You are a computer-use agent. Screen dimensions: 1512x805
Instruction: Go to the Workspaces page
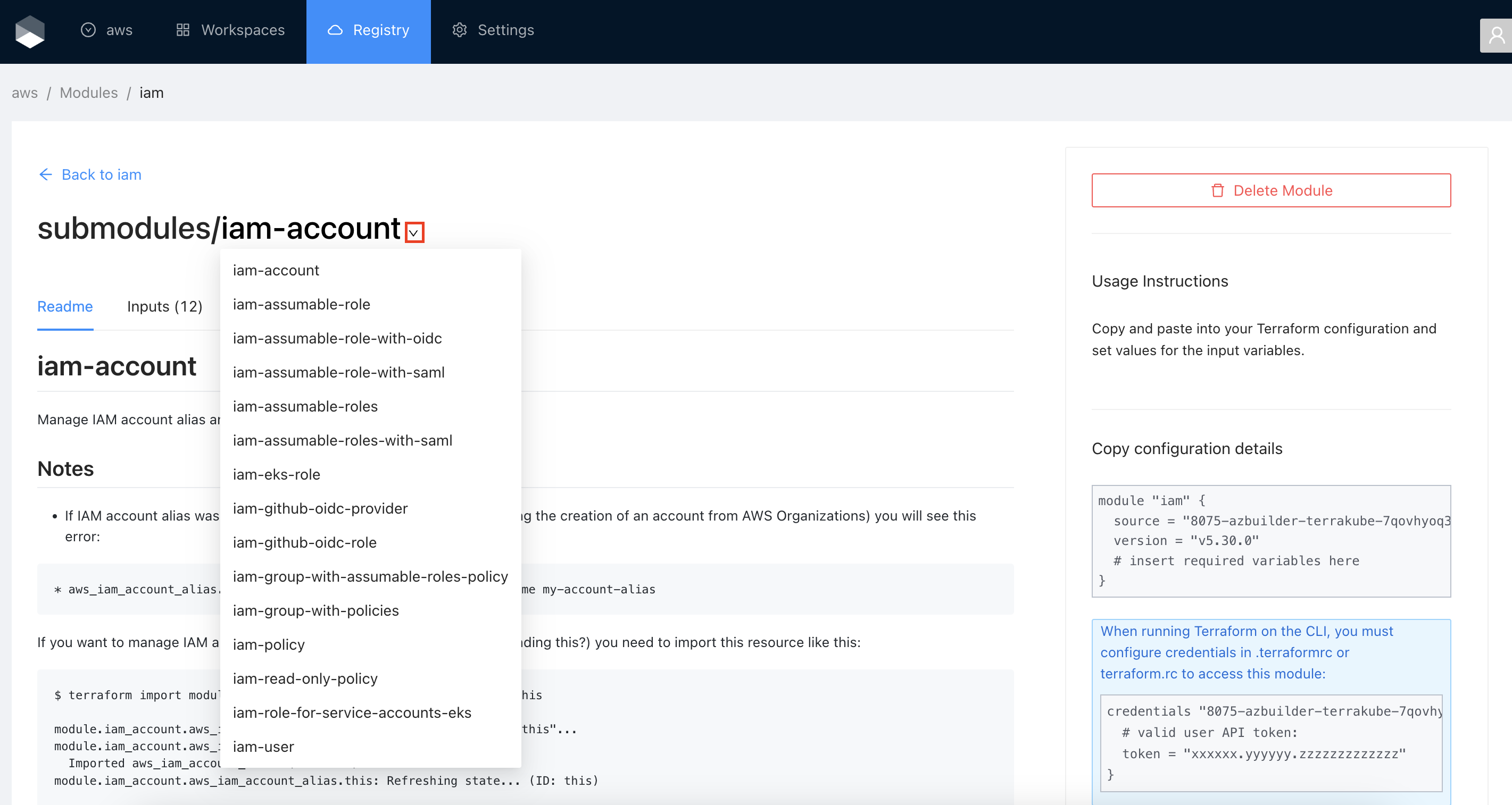(x=230, y=30)
